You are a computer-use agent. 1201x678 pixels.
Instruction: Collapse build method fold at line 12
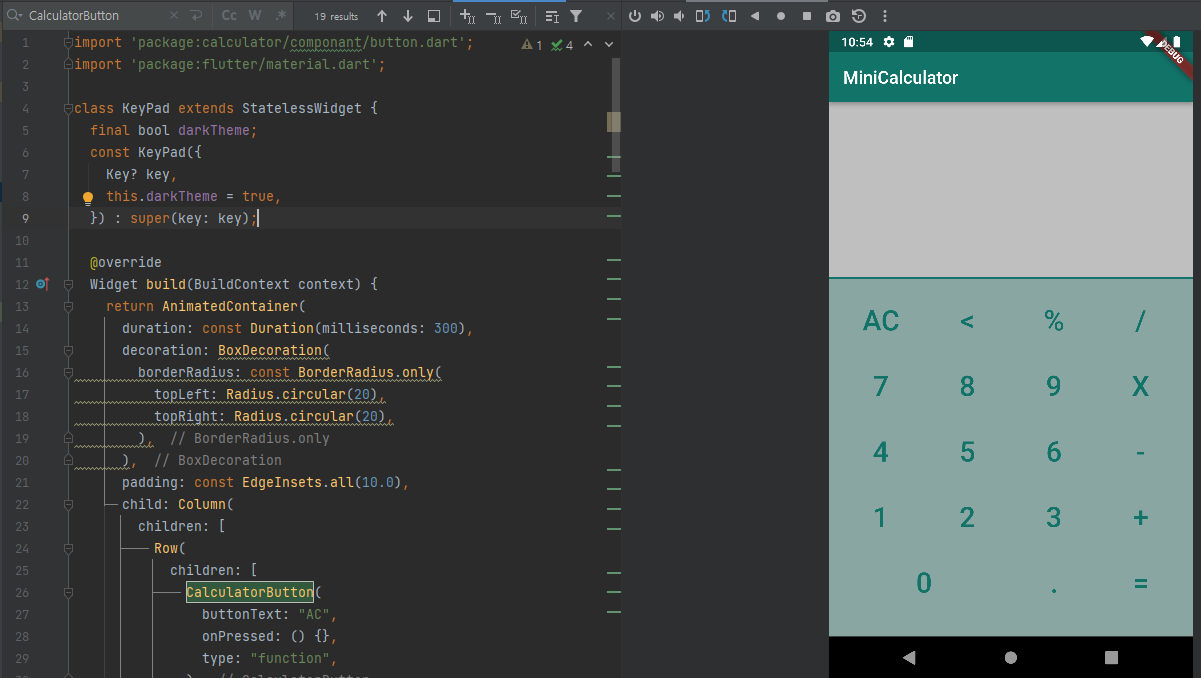click(68, 284)
